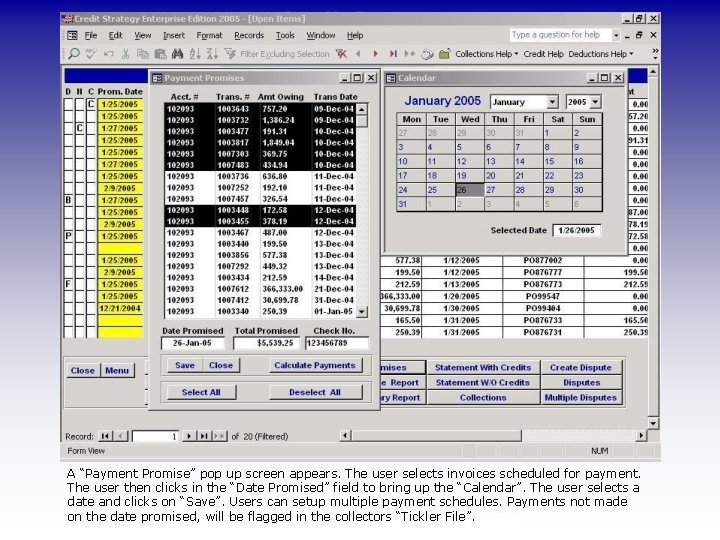Open the Type a question dropdown arrow
The height and width of the screenshot is (540, 720).
616,35
